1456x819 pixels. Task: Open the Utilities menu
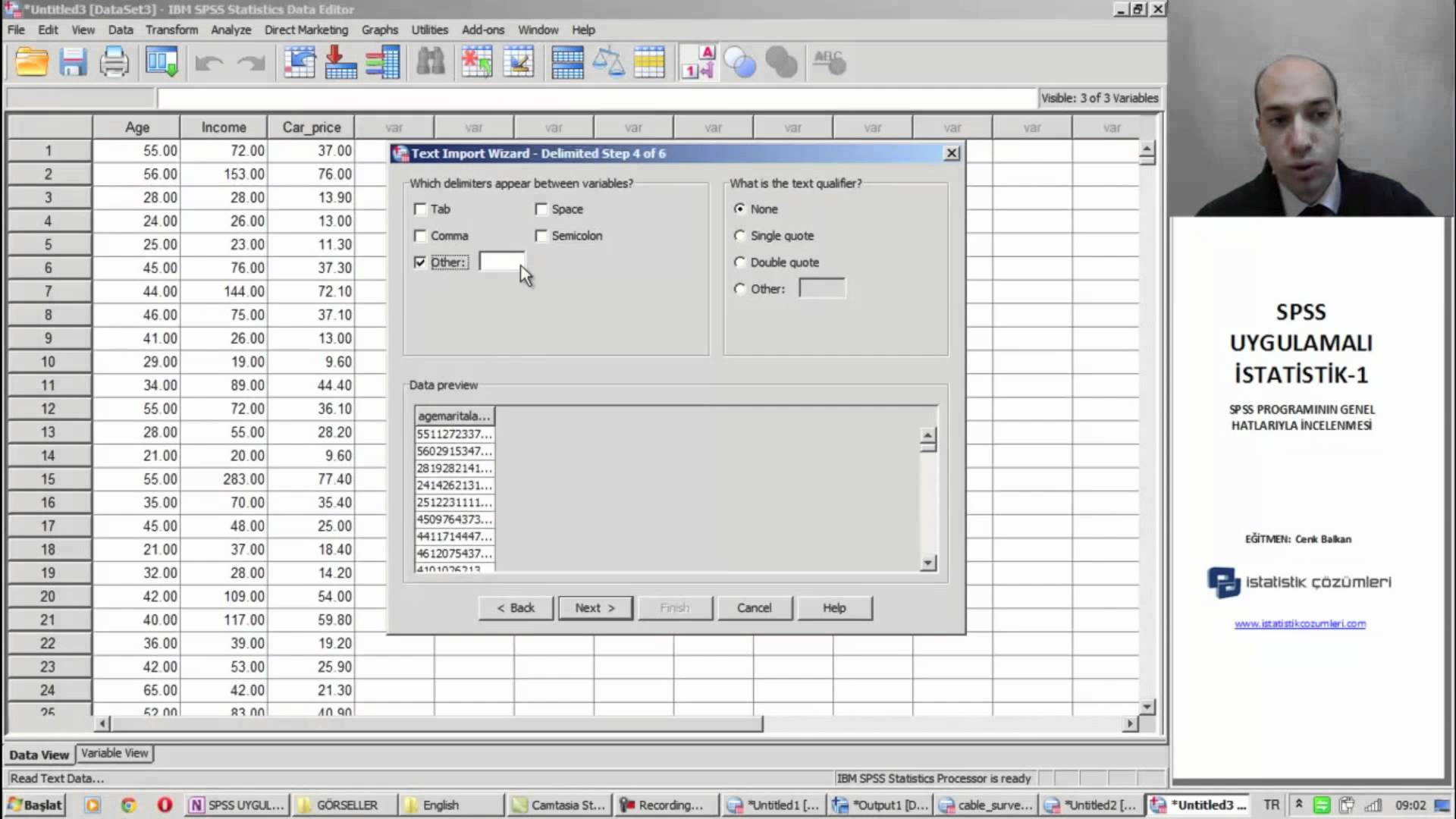tap(429, 30)
